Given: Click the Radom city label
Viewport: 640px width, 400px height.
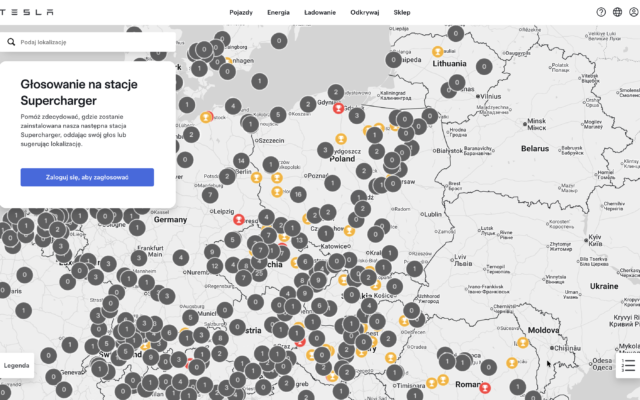Looking at the screenshot, I should point(402,209).
